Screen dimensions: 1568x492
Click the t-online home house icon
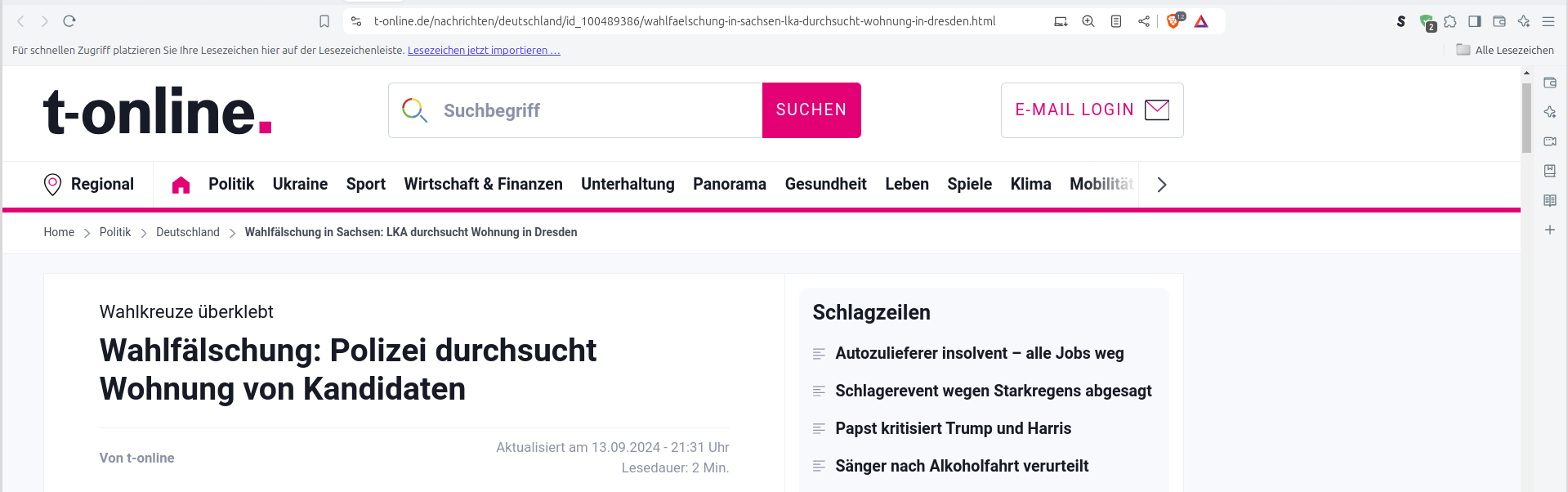[x=181, y=185]
